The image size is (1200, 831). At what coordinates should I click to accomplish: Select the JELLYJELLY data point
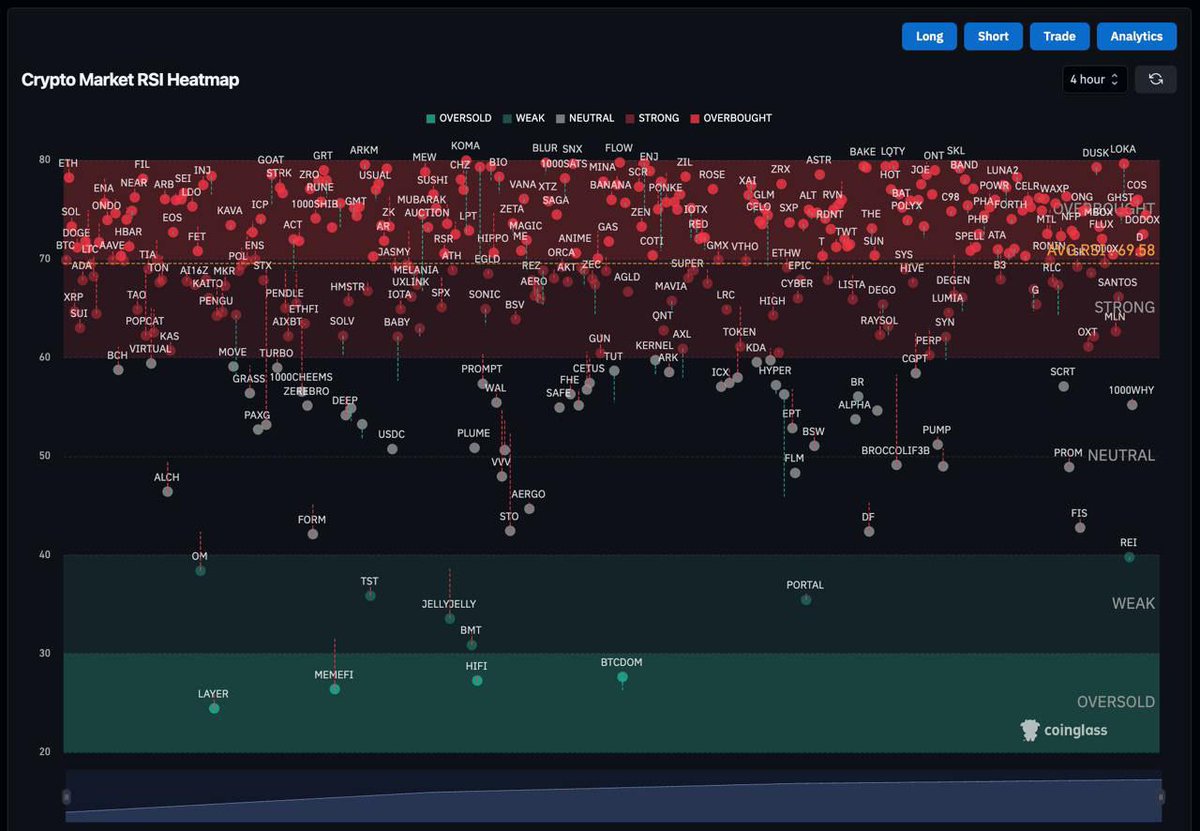[x=450, y=618]
